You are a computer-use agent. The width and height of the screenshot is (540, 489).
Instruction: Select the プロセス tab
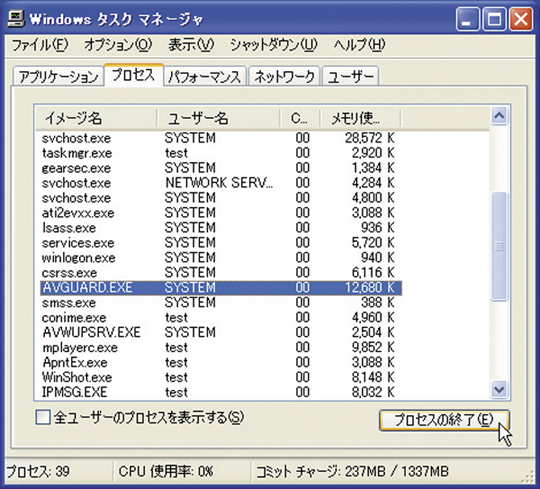point(133,74)
